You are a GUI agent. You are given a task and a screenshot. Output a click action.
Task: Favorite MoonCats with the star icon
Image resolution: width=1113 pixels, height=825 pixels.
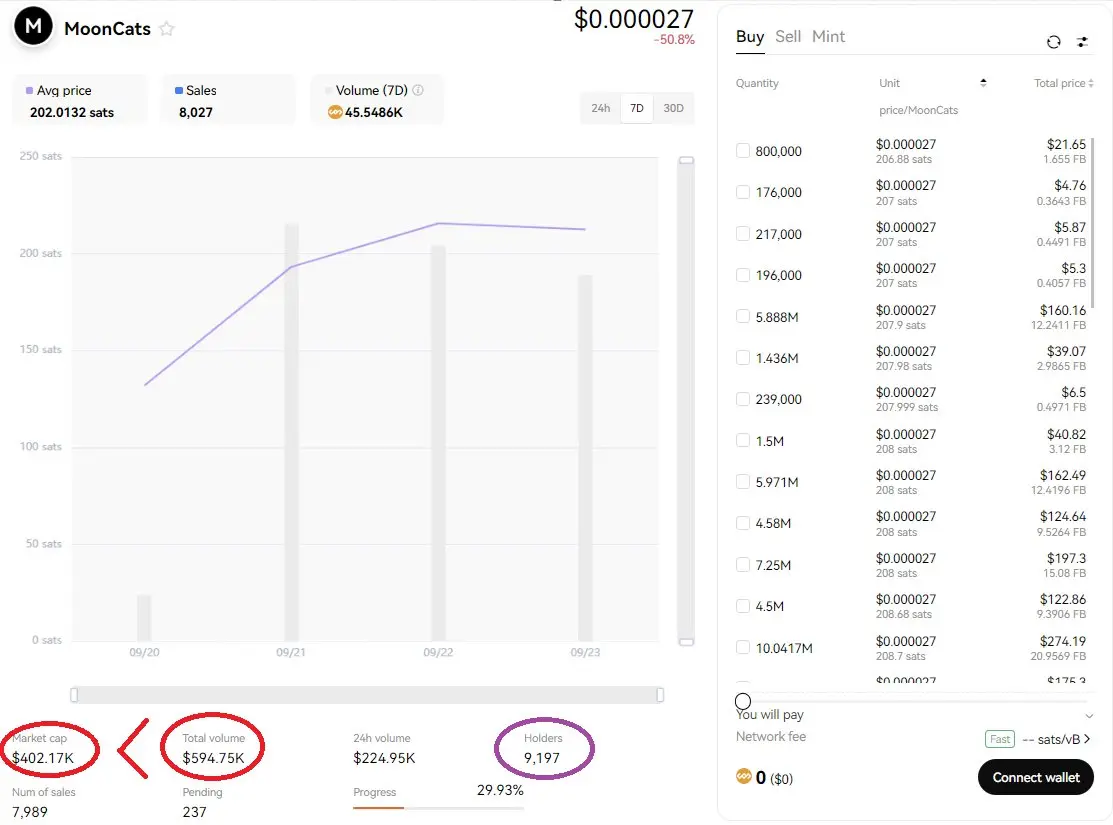pos(167,29)
